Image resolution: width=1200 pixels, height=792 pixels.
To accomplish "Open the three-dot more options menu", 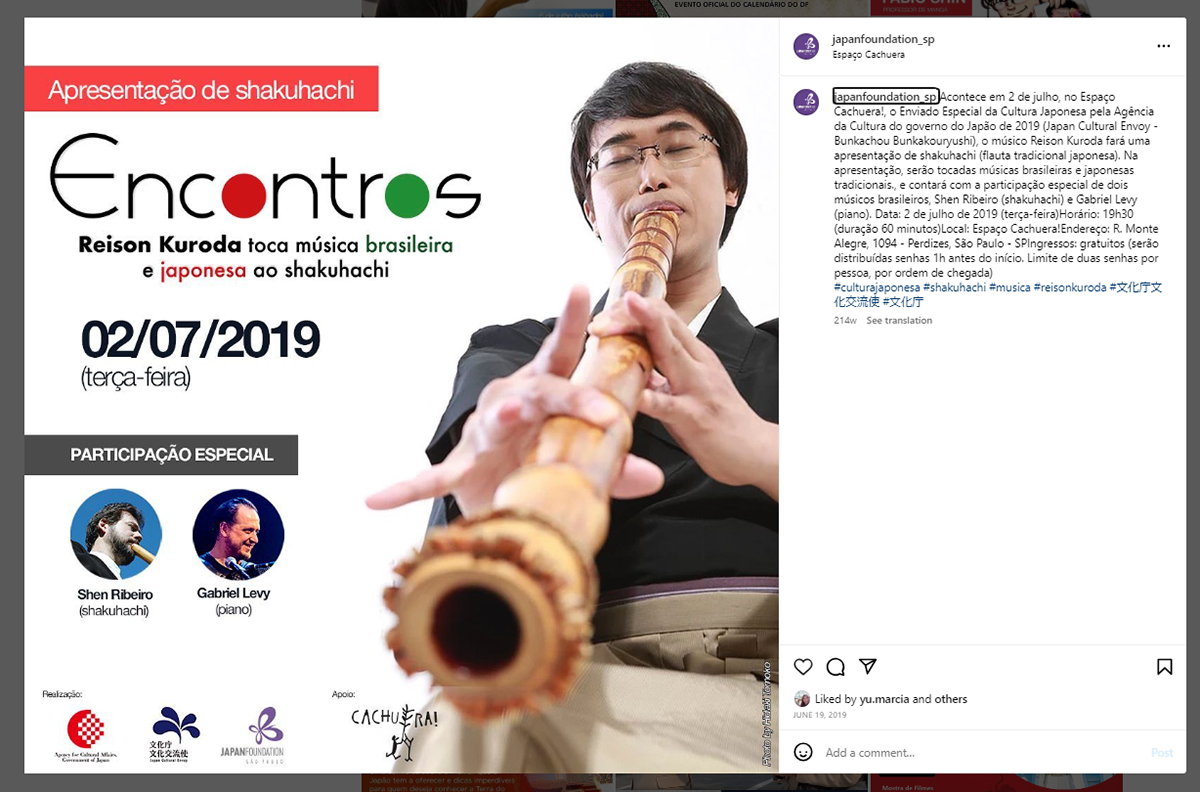I will tap(1163, 46).
